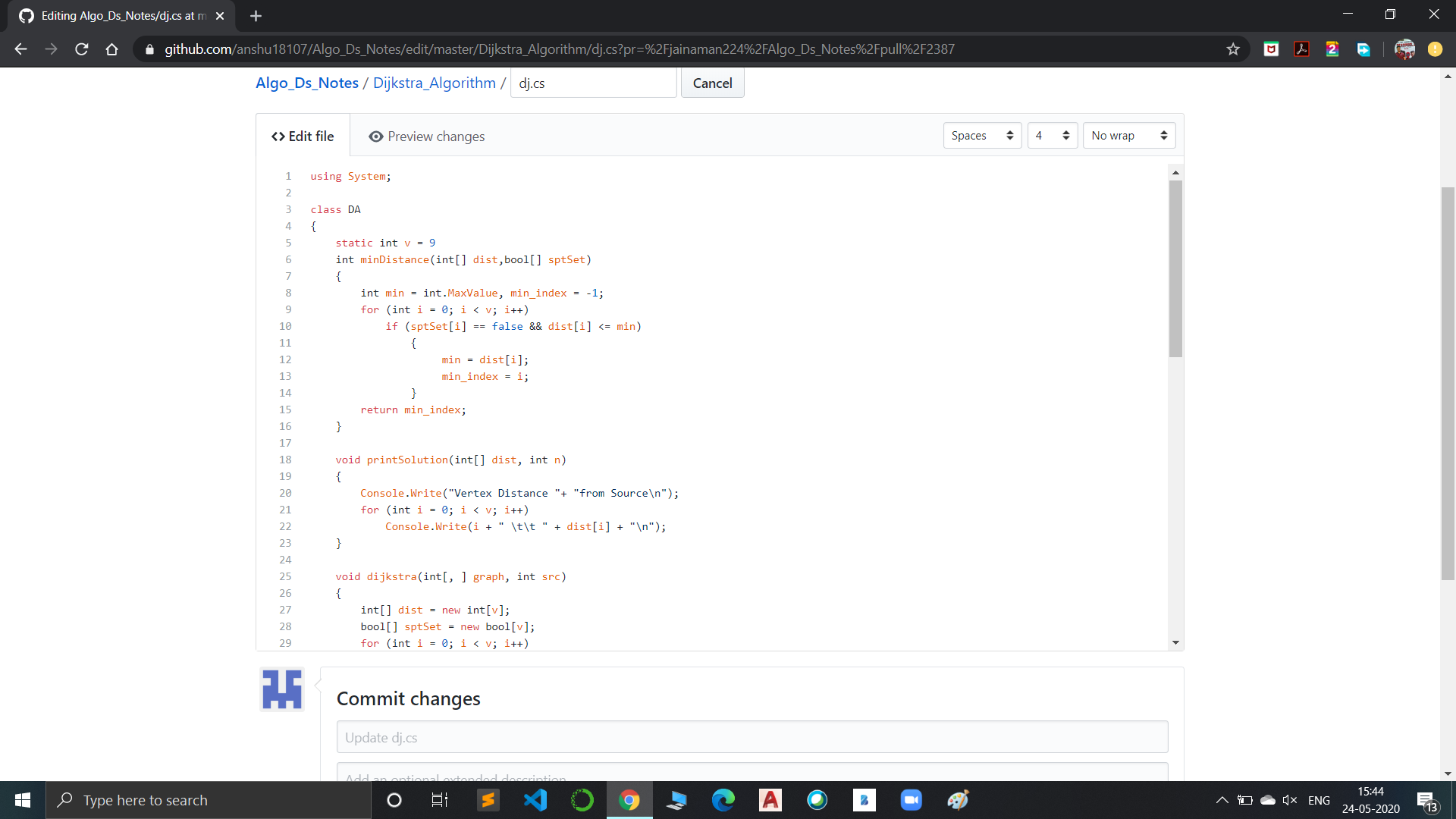The image size is (1456, 819).
Task: Reload the current page
Action: 81,49
